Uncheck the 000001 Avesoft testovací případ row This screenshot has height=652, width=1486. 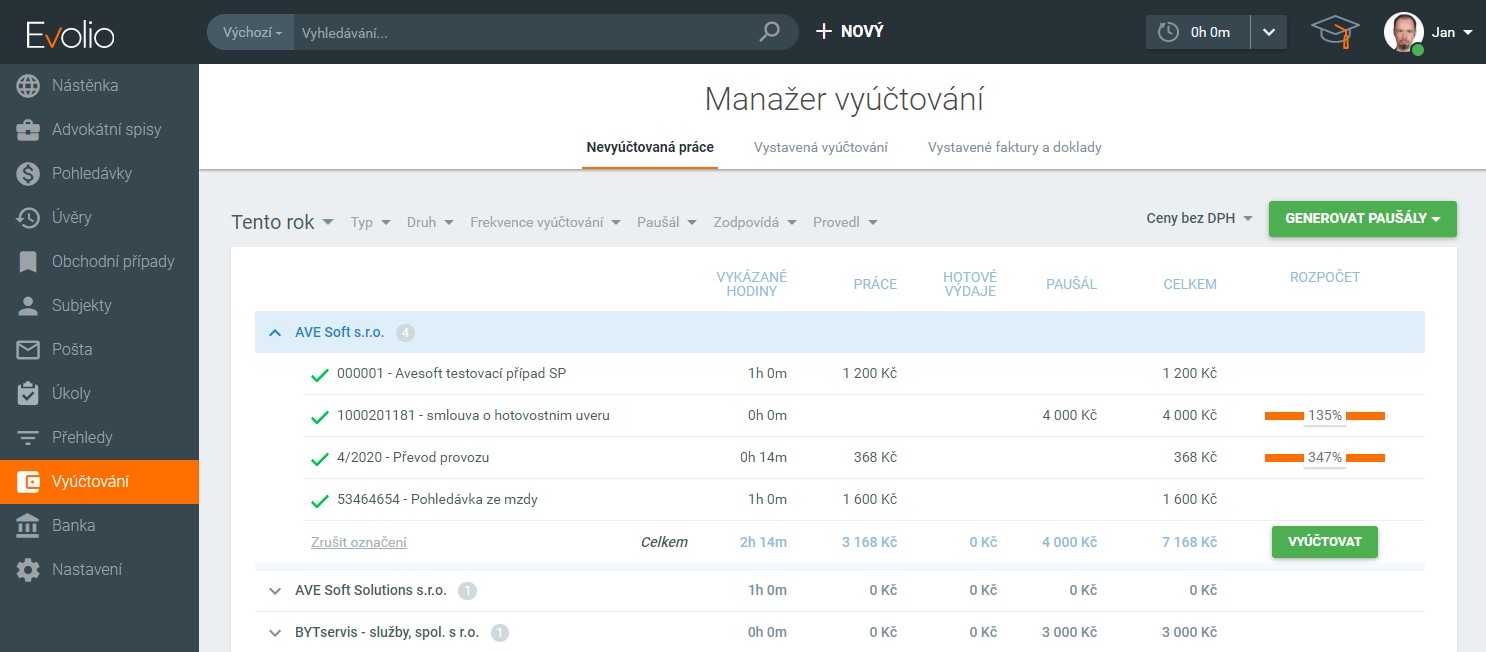coord(320,374)
